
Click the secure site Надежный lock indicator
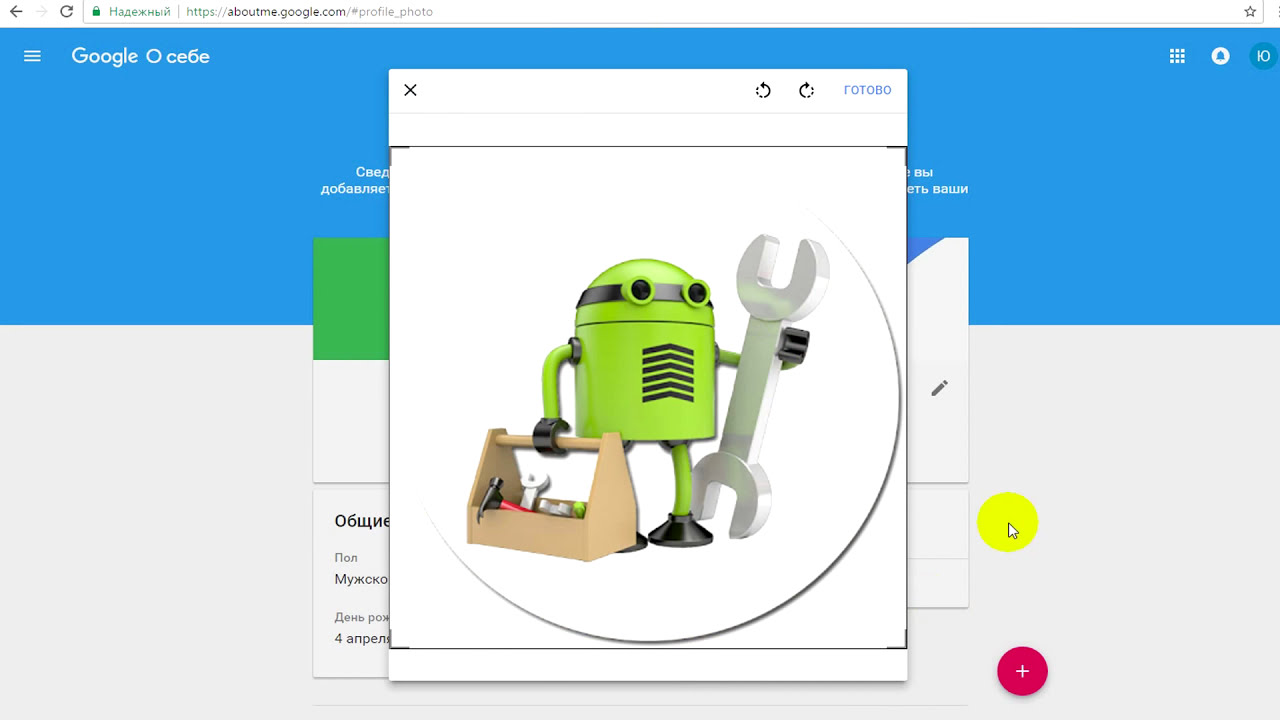pyautogui.click(x=130, y=12)
